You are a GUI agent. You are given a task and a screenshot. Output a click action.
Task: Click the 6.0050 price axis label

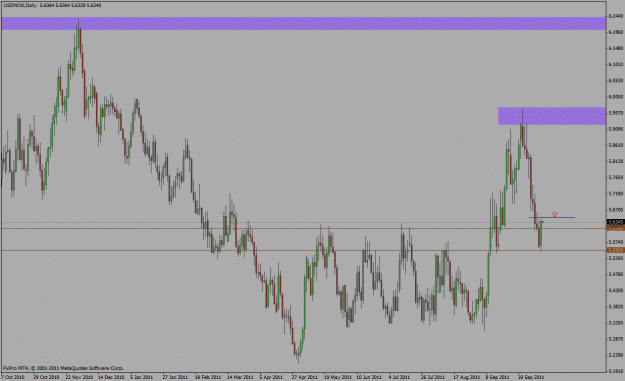[615, 97]
